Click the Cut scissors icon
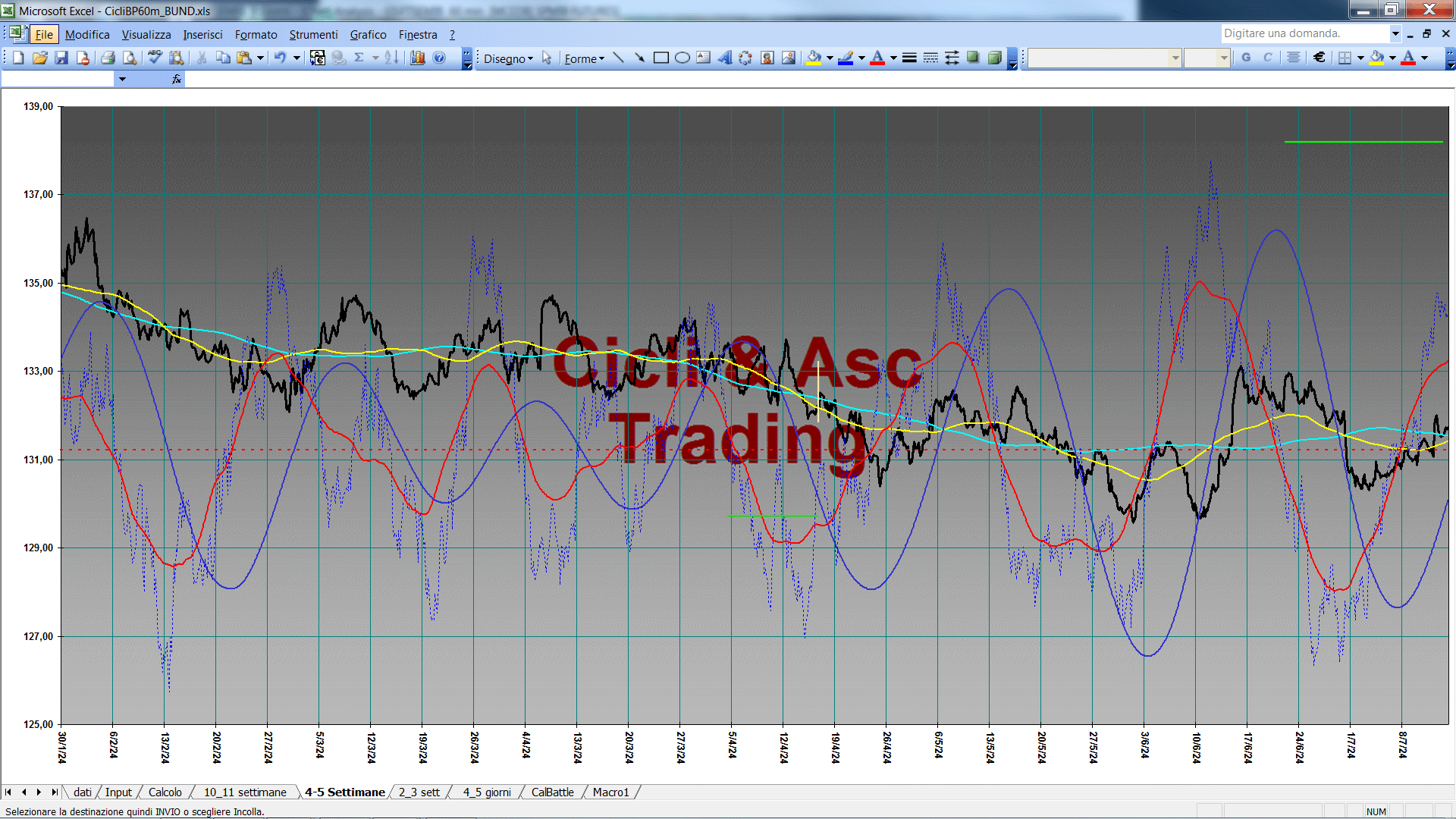The image size is (1456, 819). [x=202, y=58]
